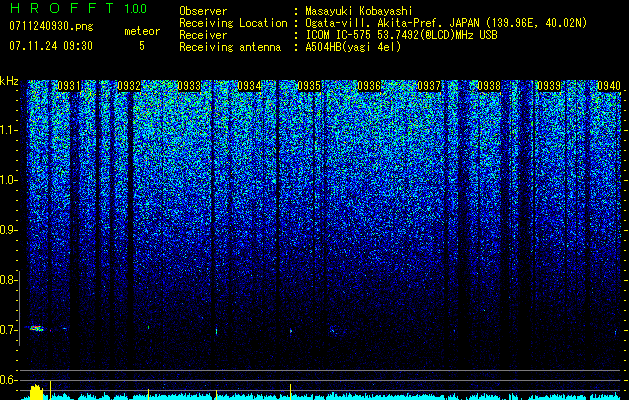Click the version number 1.0.0
The height and width of the screenshot is (400, 629).
tap(136, 8)
